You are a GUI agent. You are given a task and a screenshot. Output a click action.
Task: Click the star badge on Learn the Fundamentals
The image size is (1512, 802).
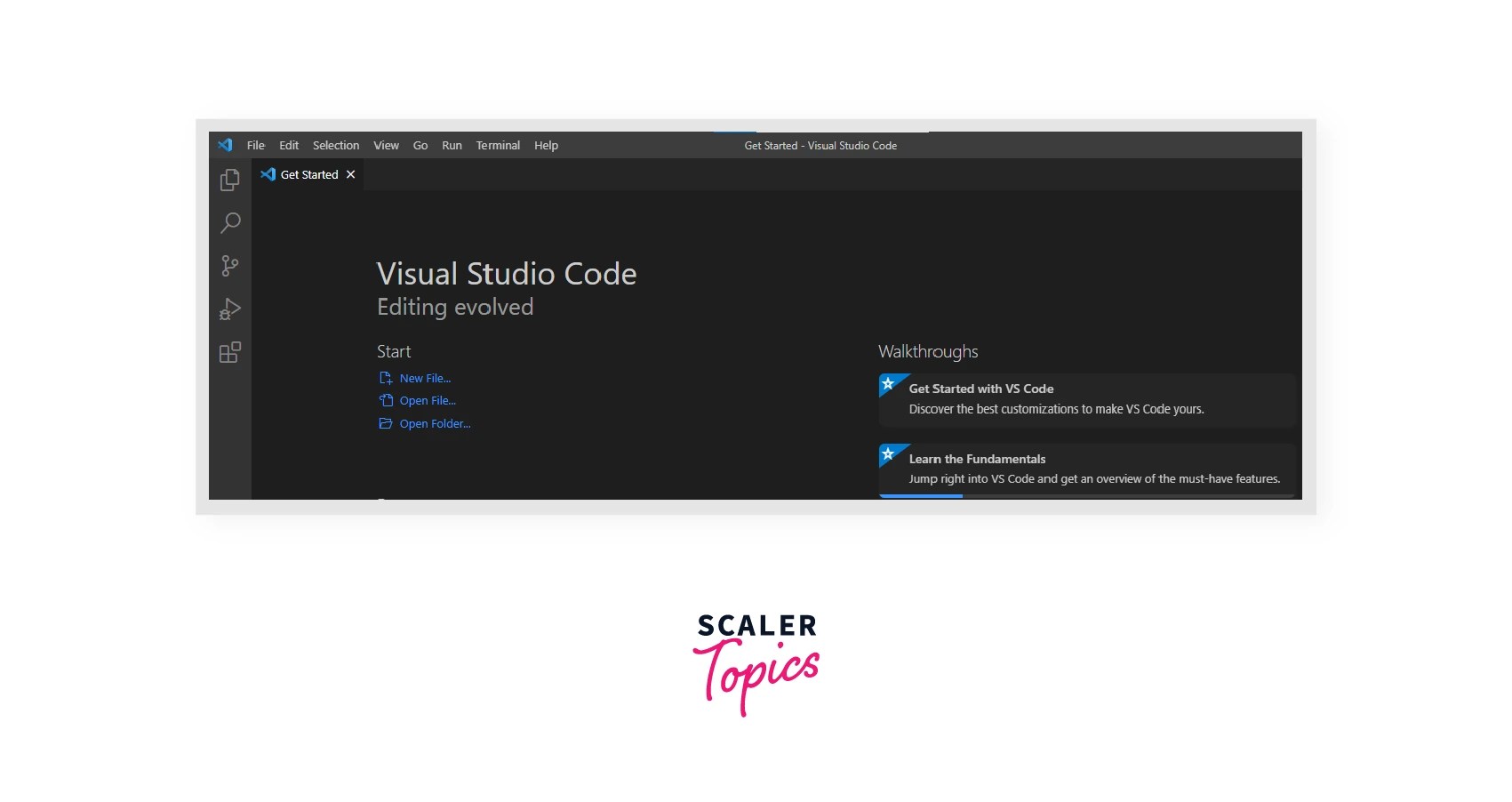coord(890,456)
